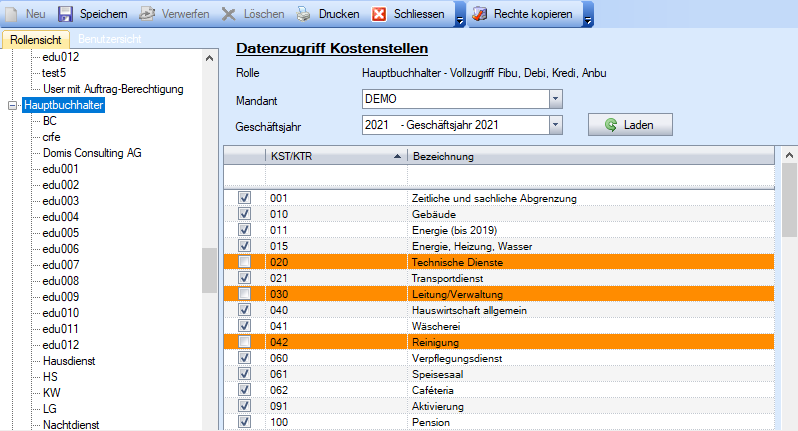Click the green refresh icon on Laden
This screenshot has height=431, width=798.
click(x=610, y=125)
